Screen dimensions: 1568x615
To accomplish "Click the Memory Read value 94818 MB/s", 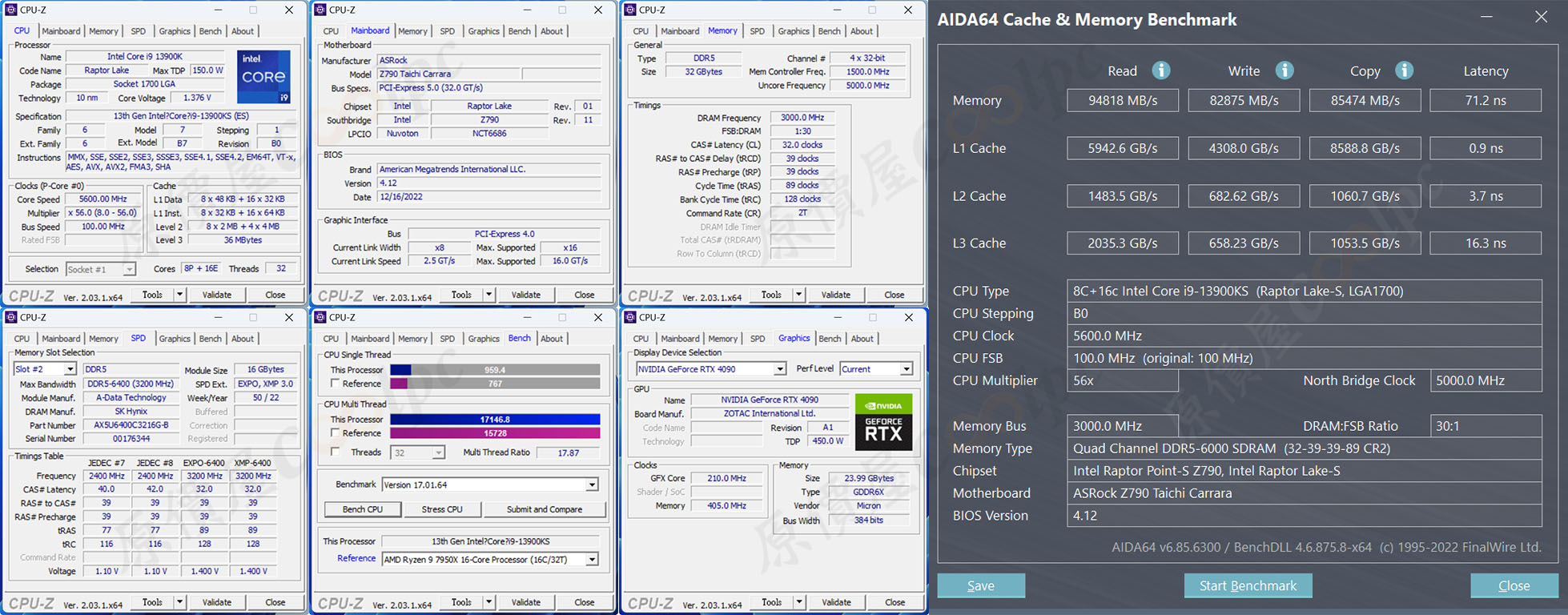I will (1123, 100).
